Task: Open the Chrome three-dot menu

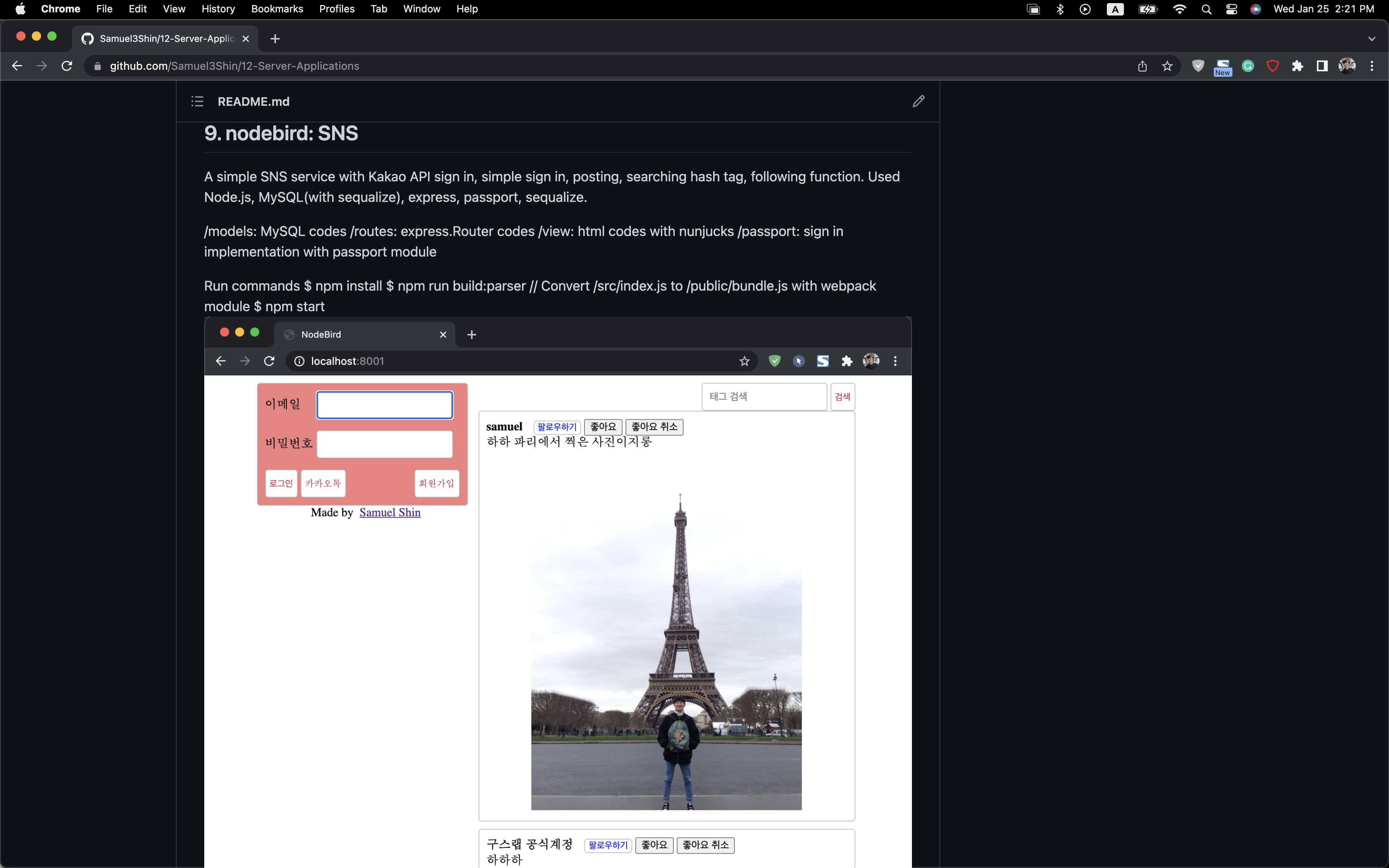Action: [x=1372, y=66]
